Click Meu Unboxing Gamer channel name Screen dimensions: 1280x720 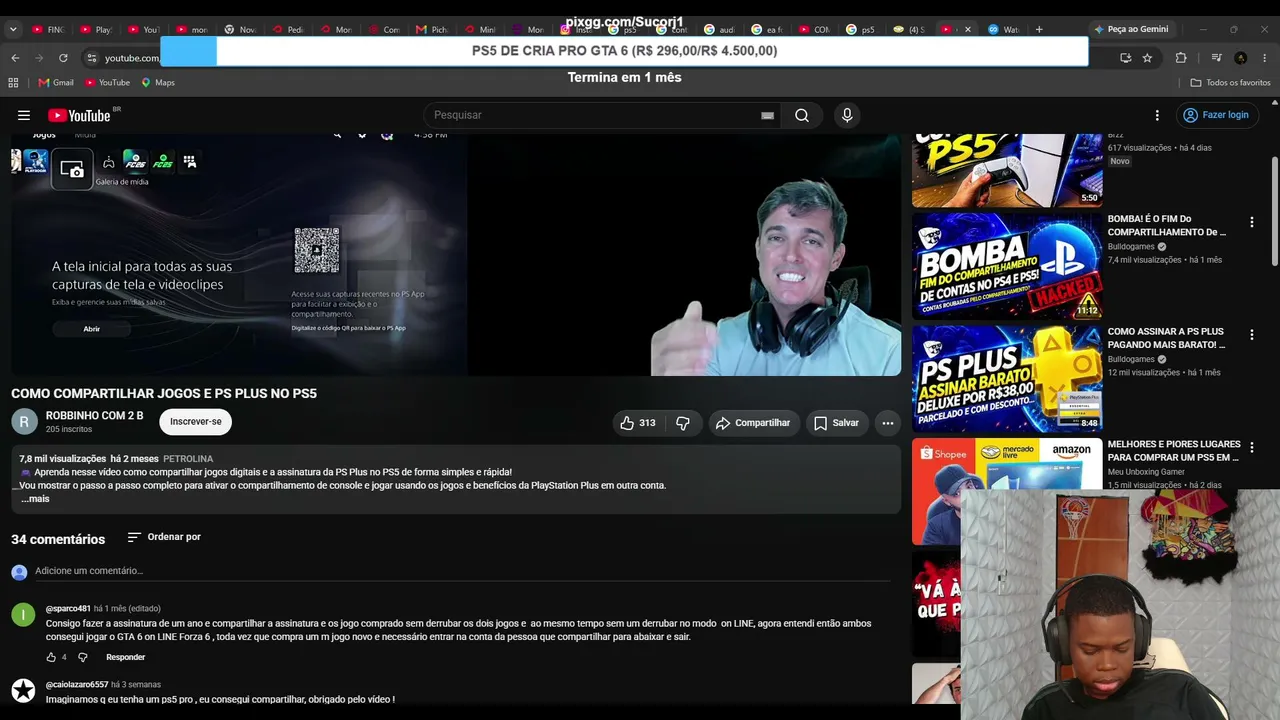tap(1146, 472)
